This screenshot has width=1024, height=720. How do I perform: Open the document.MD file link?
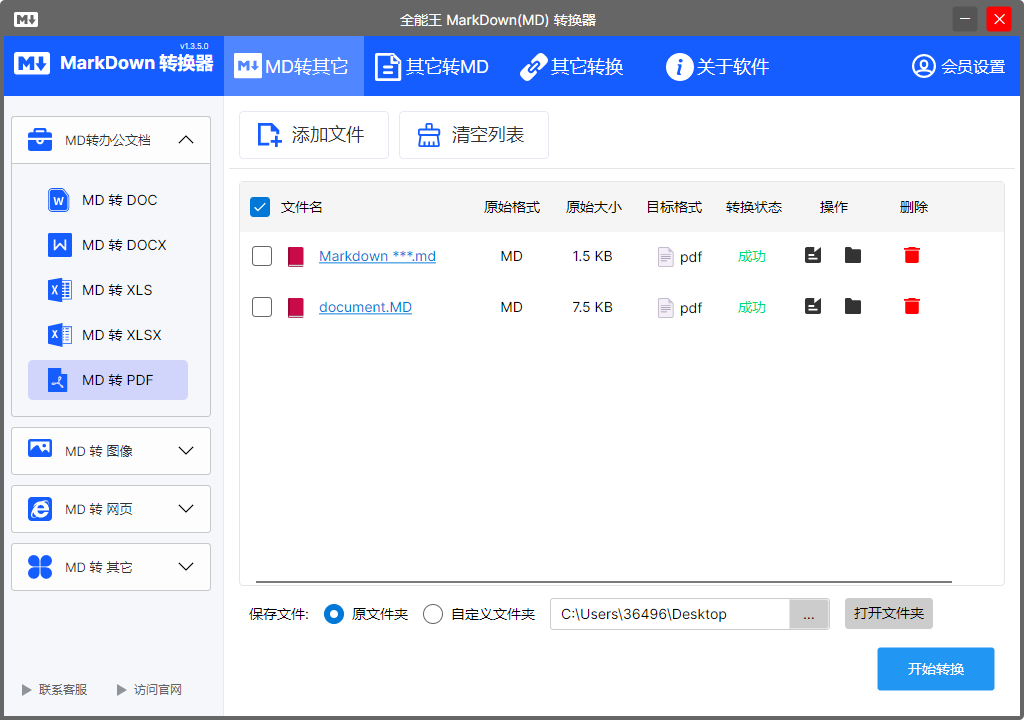tap(365, 307)
